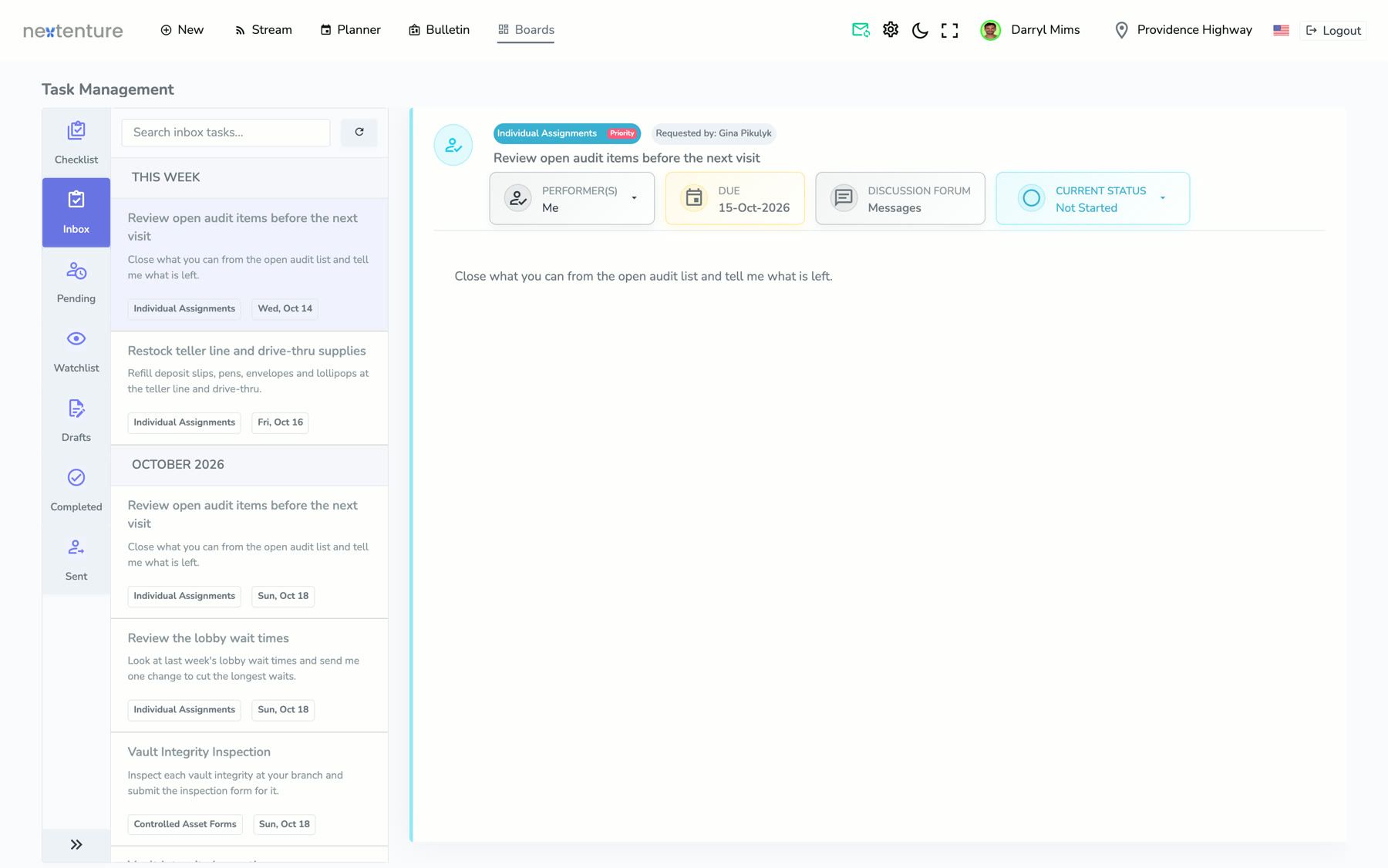Select the Inbox sidebar section
Viewport: 1388px width, 868px height.
coord(76,213)
